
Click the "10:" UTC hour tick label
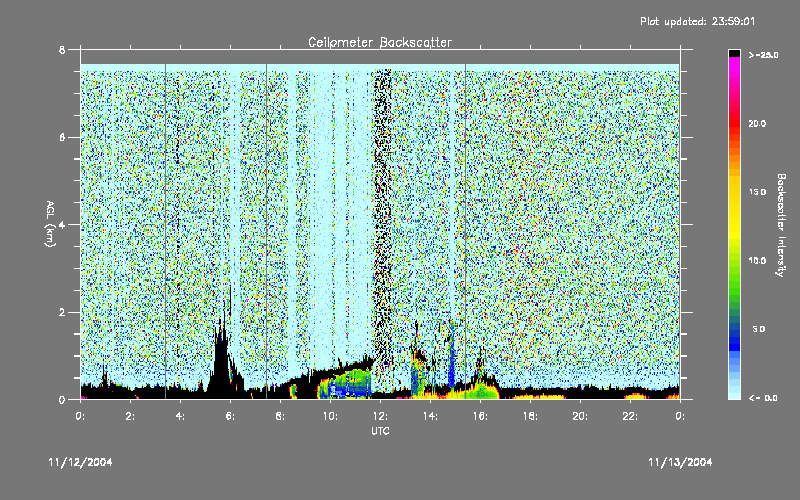coord(330,416)
